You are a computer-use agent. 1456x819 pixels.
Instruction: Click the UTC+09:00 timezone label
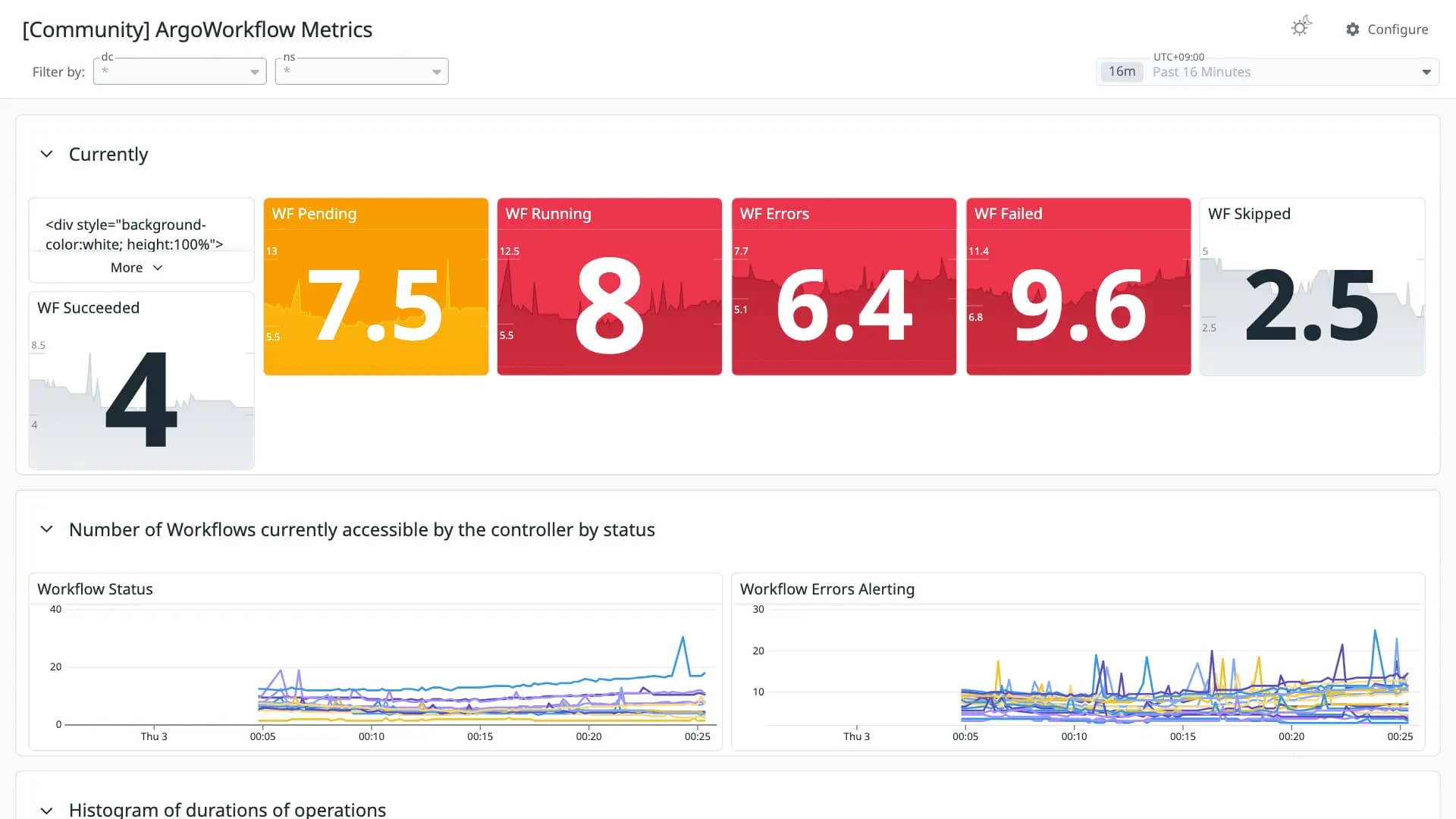click(x=1178, y=57)
